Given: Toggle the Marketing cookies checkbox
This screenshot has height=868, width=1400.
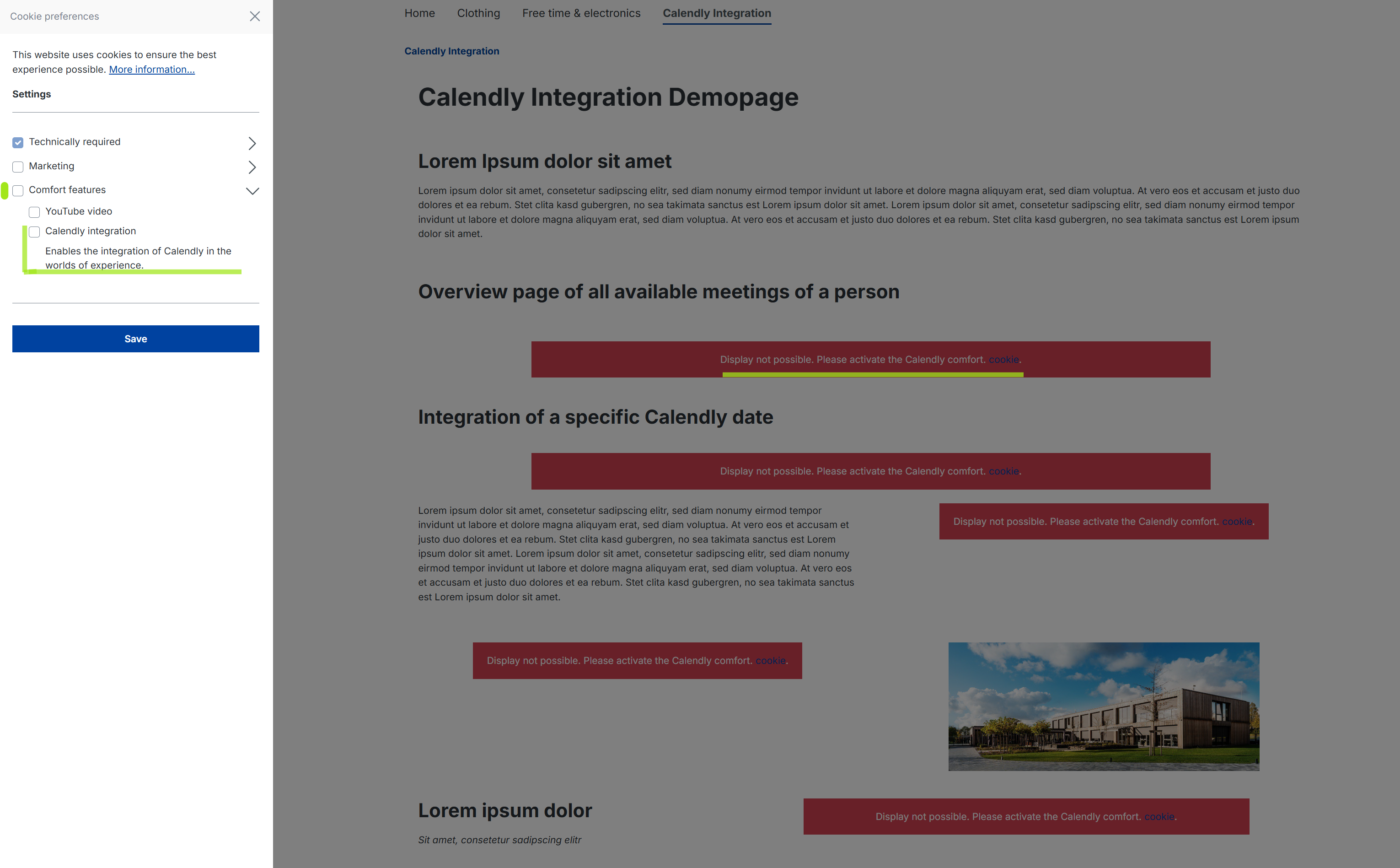Looking at the screenshot, I should (x=17, y=166).
